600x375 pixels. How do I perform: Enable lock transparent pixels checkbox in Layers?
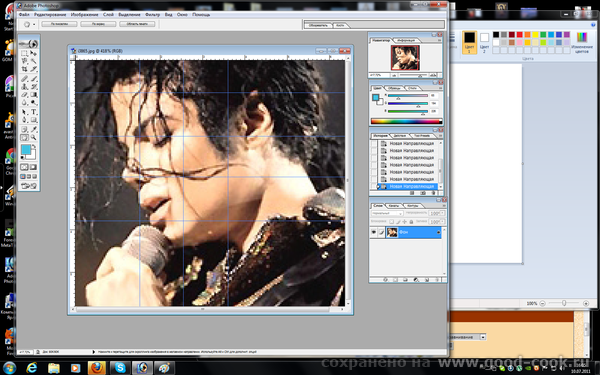click(391, 222)
